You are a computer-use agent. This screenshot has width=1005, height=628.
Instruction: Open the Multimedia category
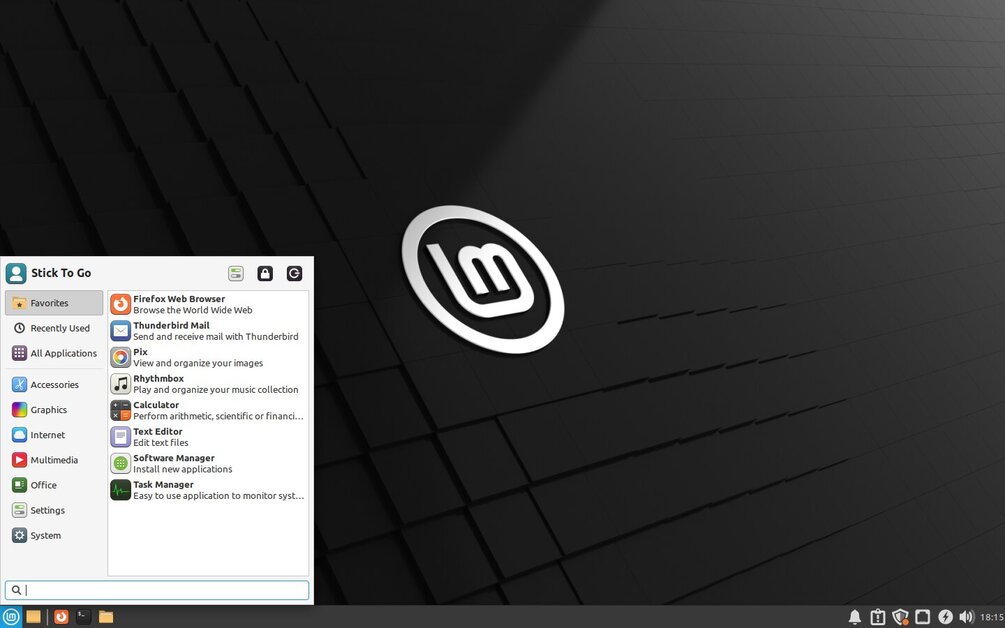point(54,459)
